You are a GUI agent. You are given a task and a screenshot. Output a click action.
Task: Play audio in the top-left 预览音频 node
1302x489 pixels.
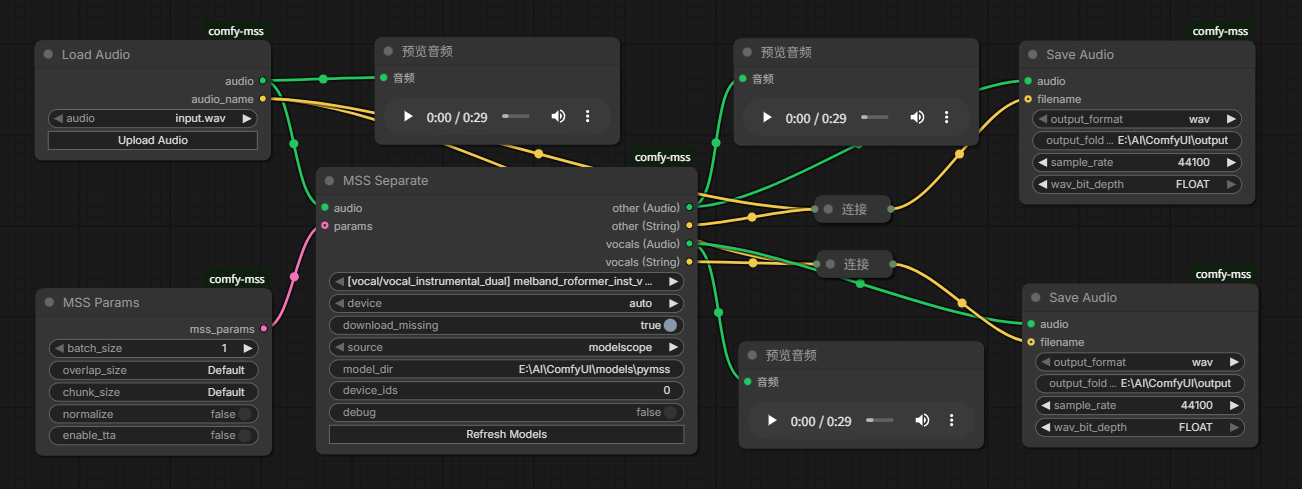(x=408, y=117)
